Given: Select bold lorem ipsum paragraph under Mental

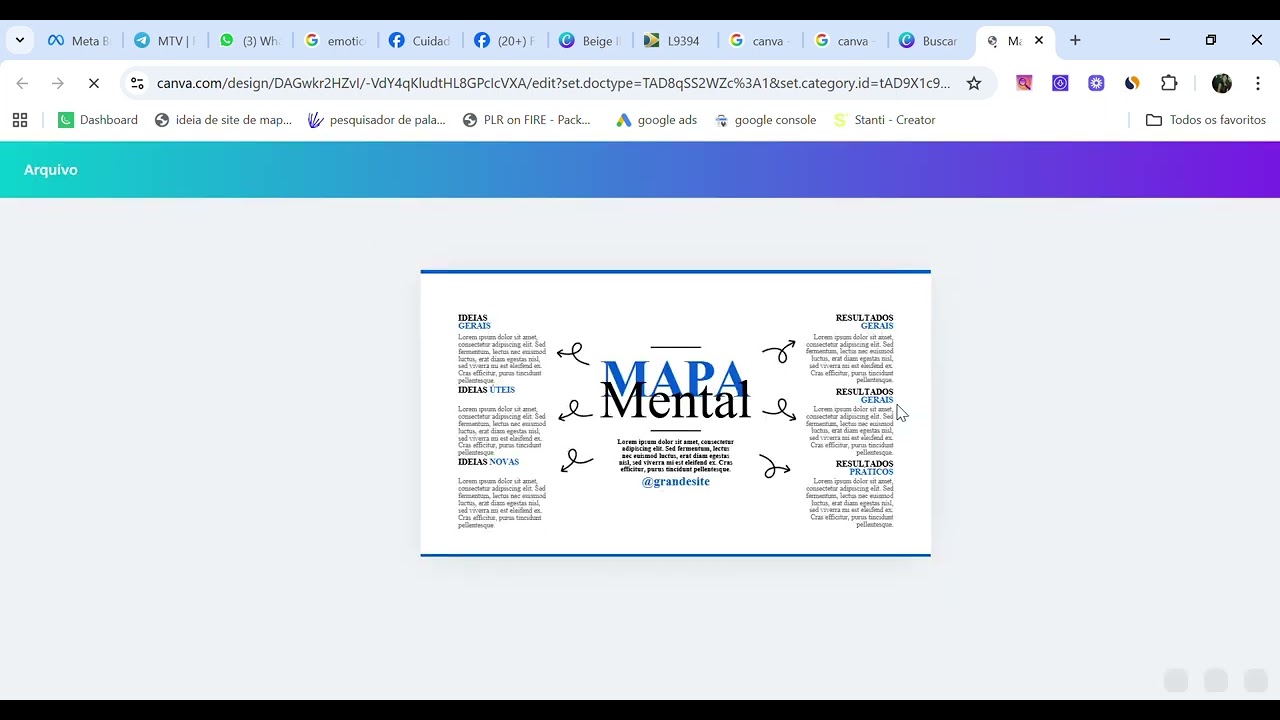Looking at the screenshot, I should point(676,456).
